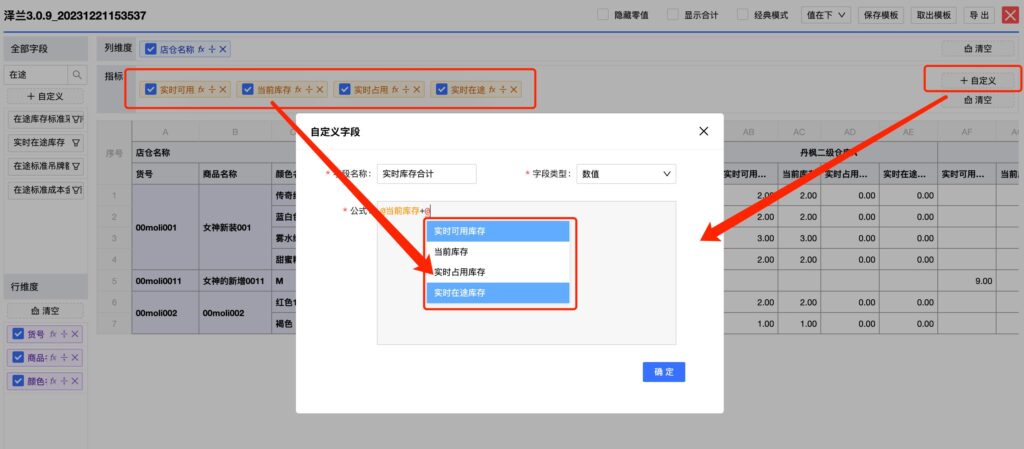Remove the 店仓名称 chip with its X
1024x449 pixels.
point(223,49)
